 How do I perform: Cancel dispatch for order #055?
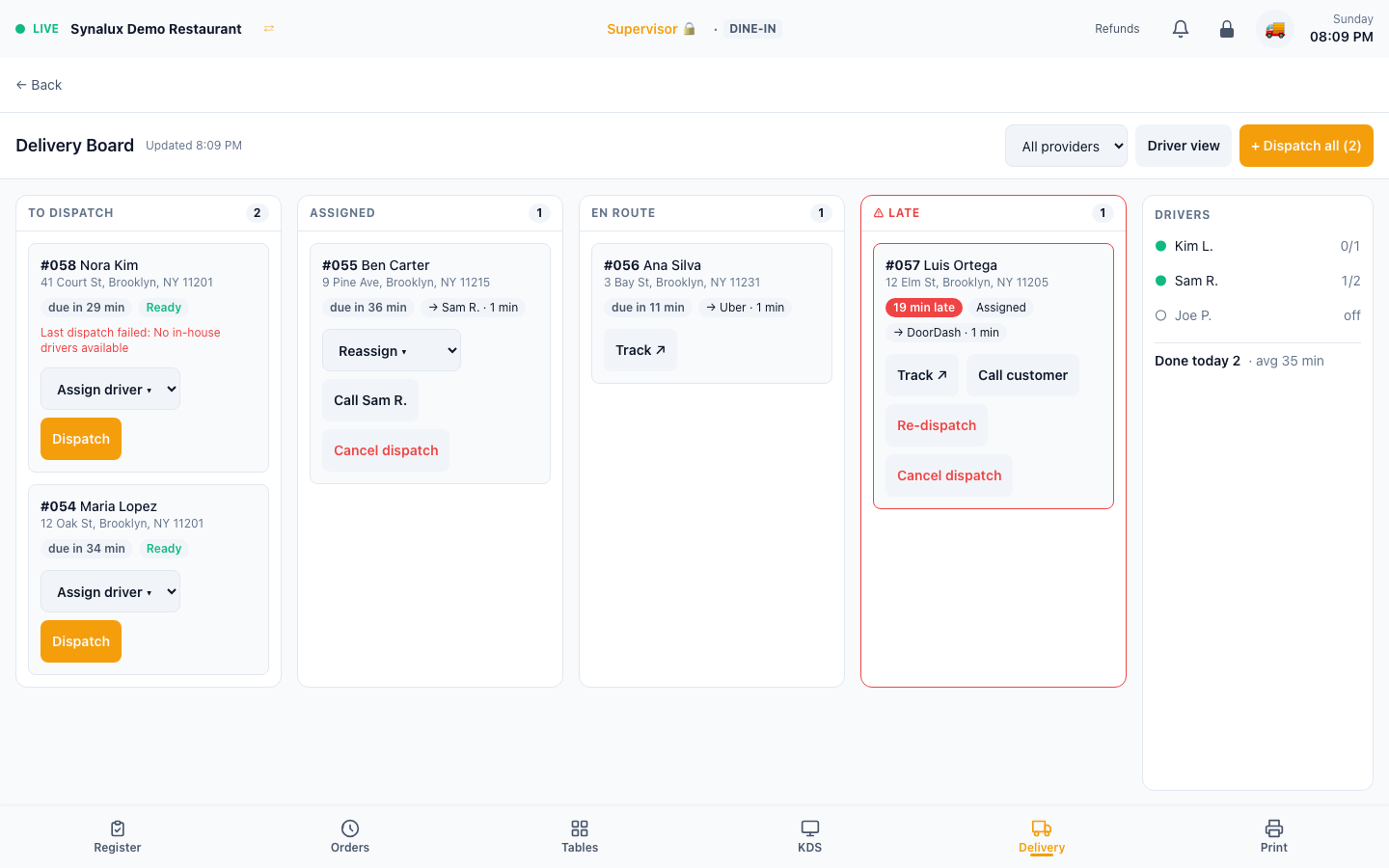(386, 450)
